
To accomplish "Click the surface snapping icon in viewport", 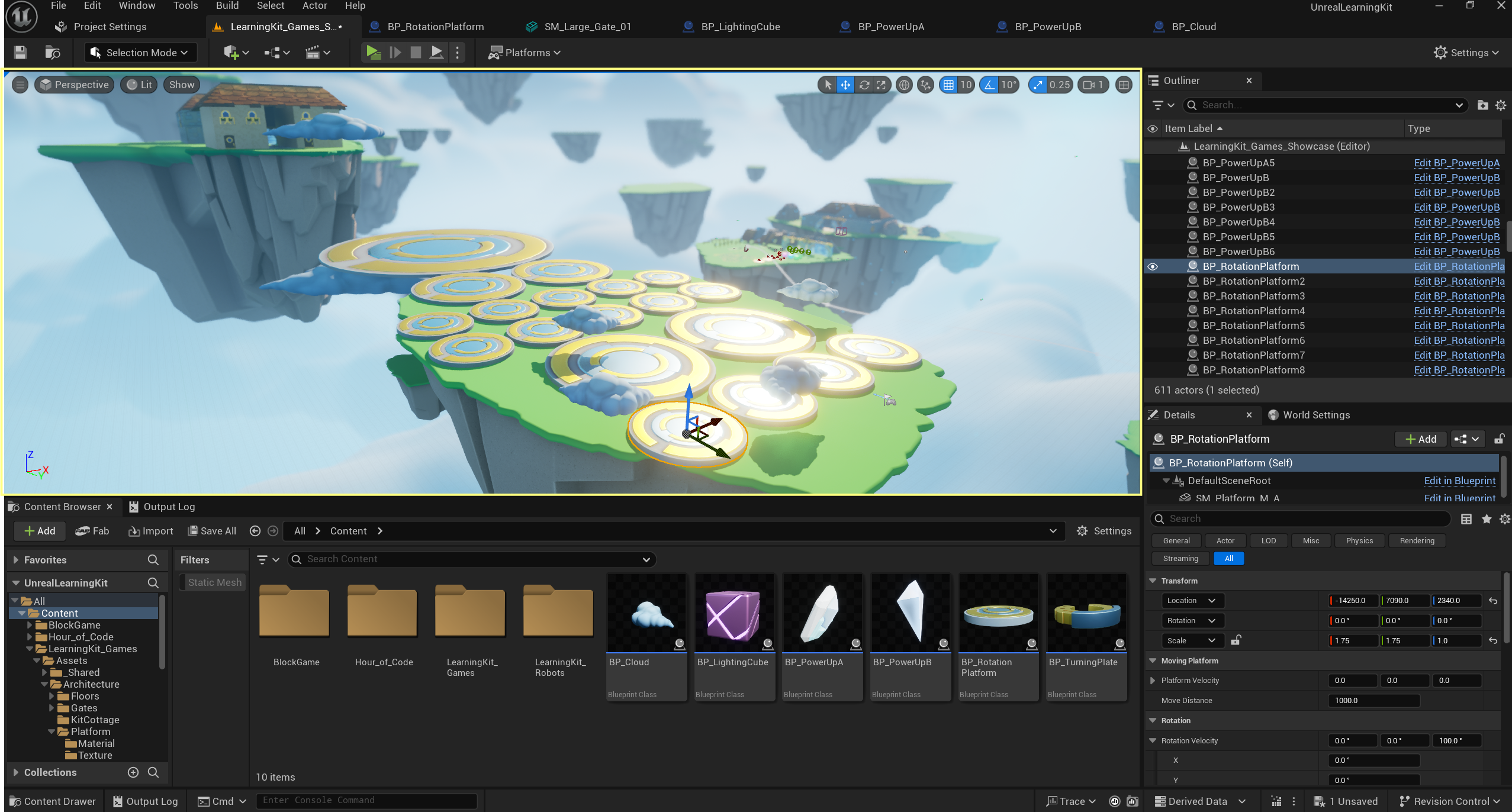I will (925, 85).
